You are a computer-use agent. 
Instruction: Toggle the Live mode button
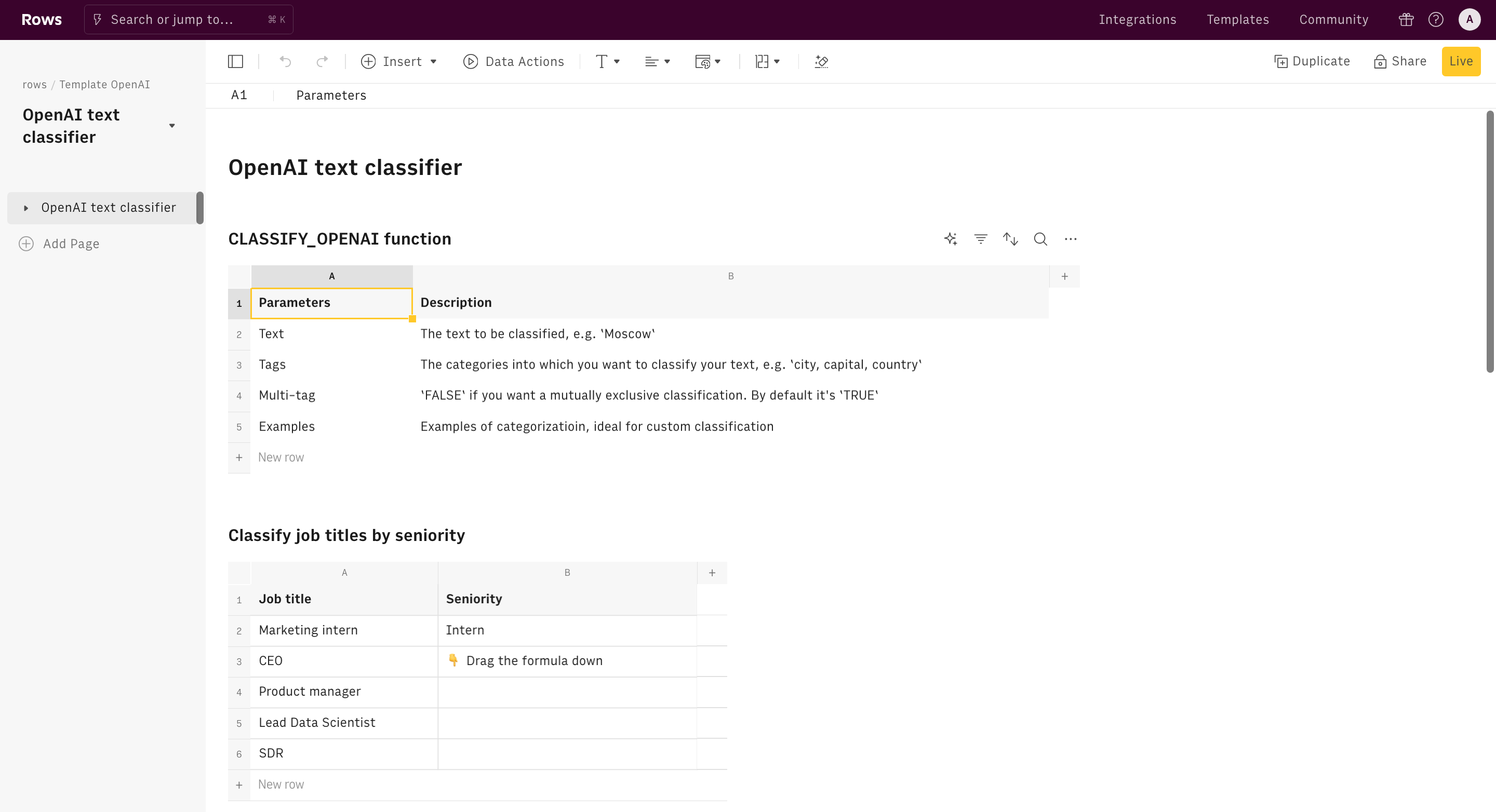click(x=1461, y=62)
